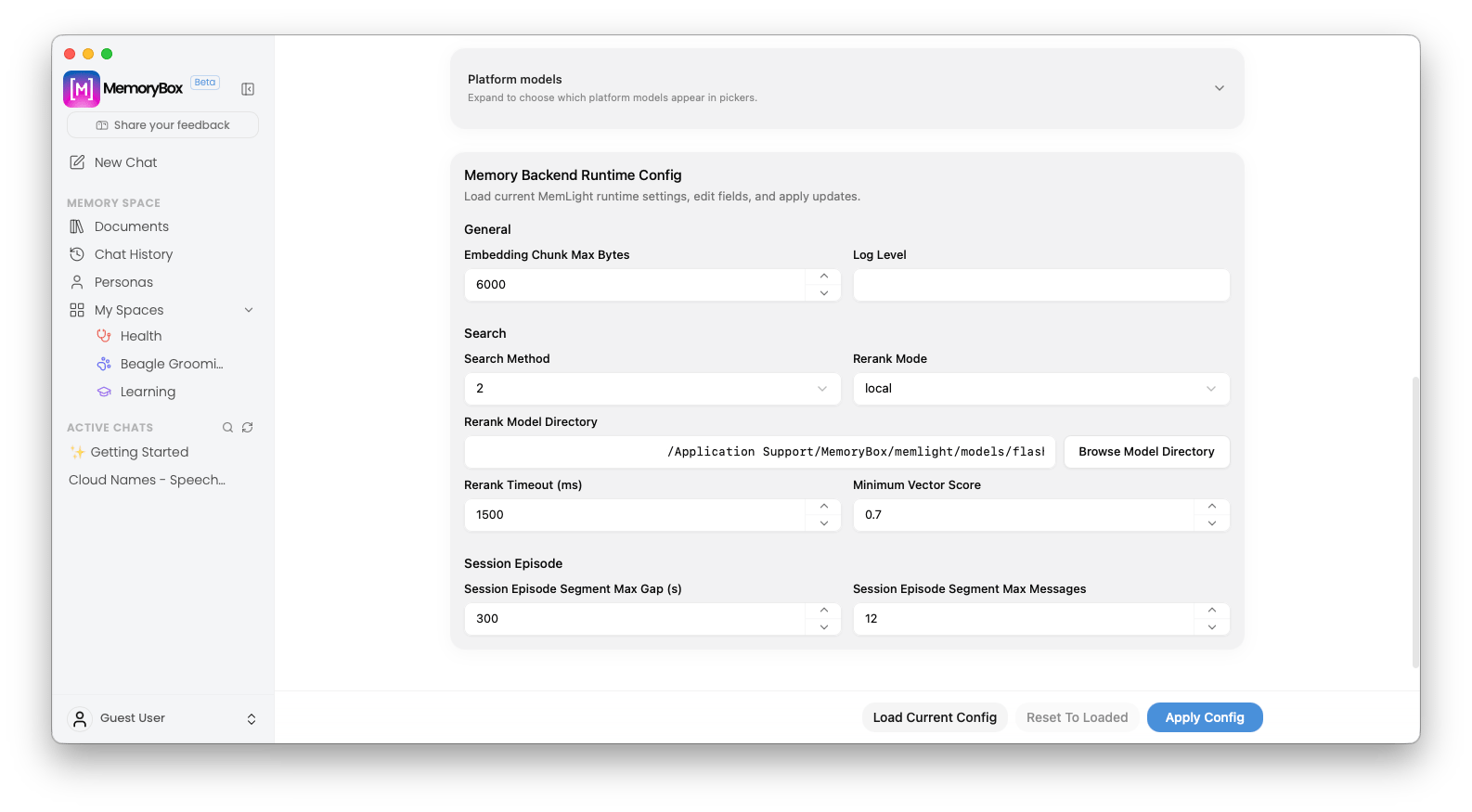Decrease Session Episode Segment Max Messages
Viewport: 1472px width, 812px height.
tap(1212, 627)
